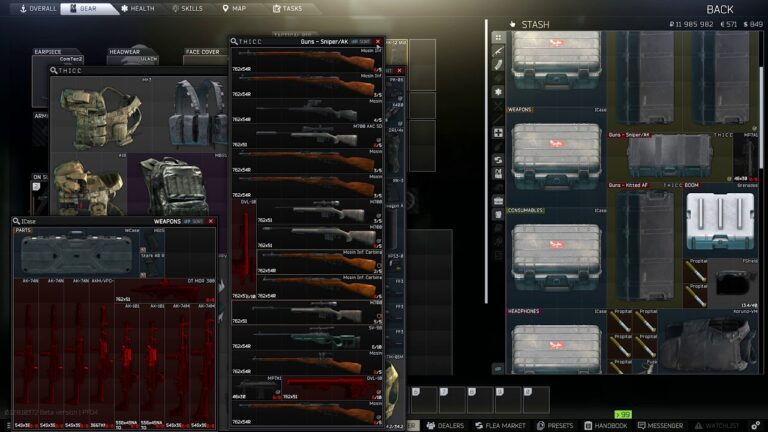This screenshot has height=432, width=768.
Task: Filter stash by gear-shaped mods icon
Action: (x=498, y=92)
